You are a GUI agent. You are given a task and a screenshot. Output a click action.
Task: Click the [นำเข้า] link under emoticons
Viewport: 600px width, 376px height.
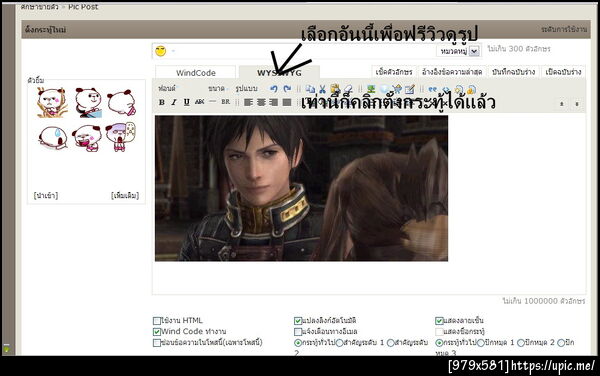pyautogui.click(x=46, y=196)
